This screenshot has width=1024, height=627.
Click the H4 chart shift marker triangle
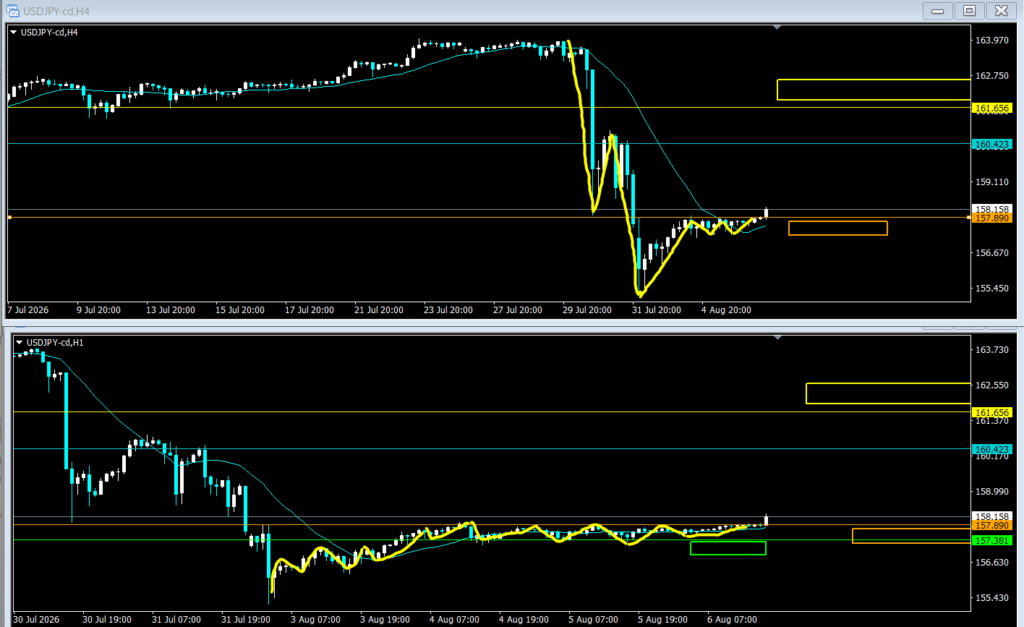(776, 27)
